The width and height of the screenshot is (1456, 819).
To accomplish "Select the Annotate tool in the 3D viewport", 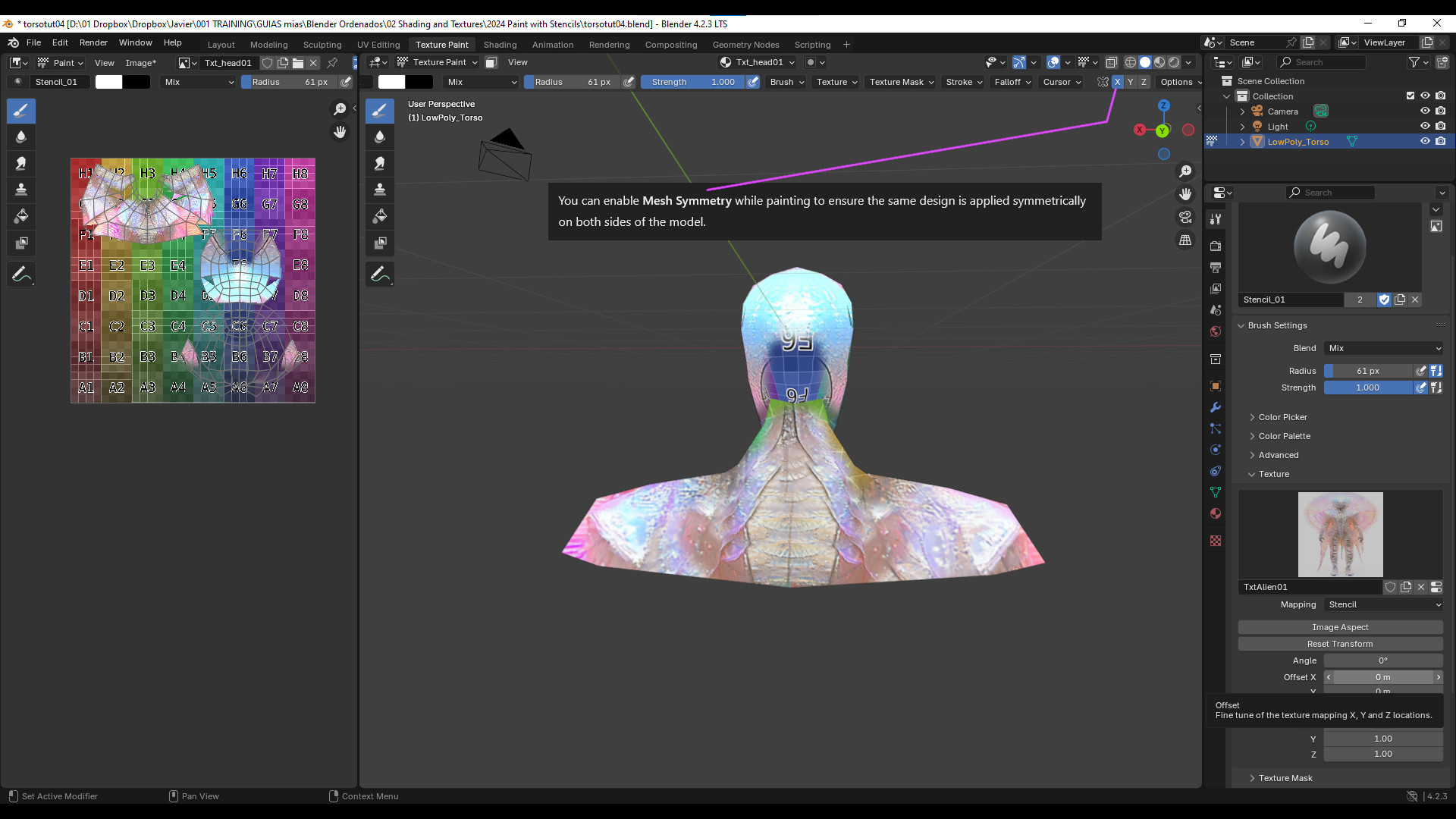I will 380,275.
